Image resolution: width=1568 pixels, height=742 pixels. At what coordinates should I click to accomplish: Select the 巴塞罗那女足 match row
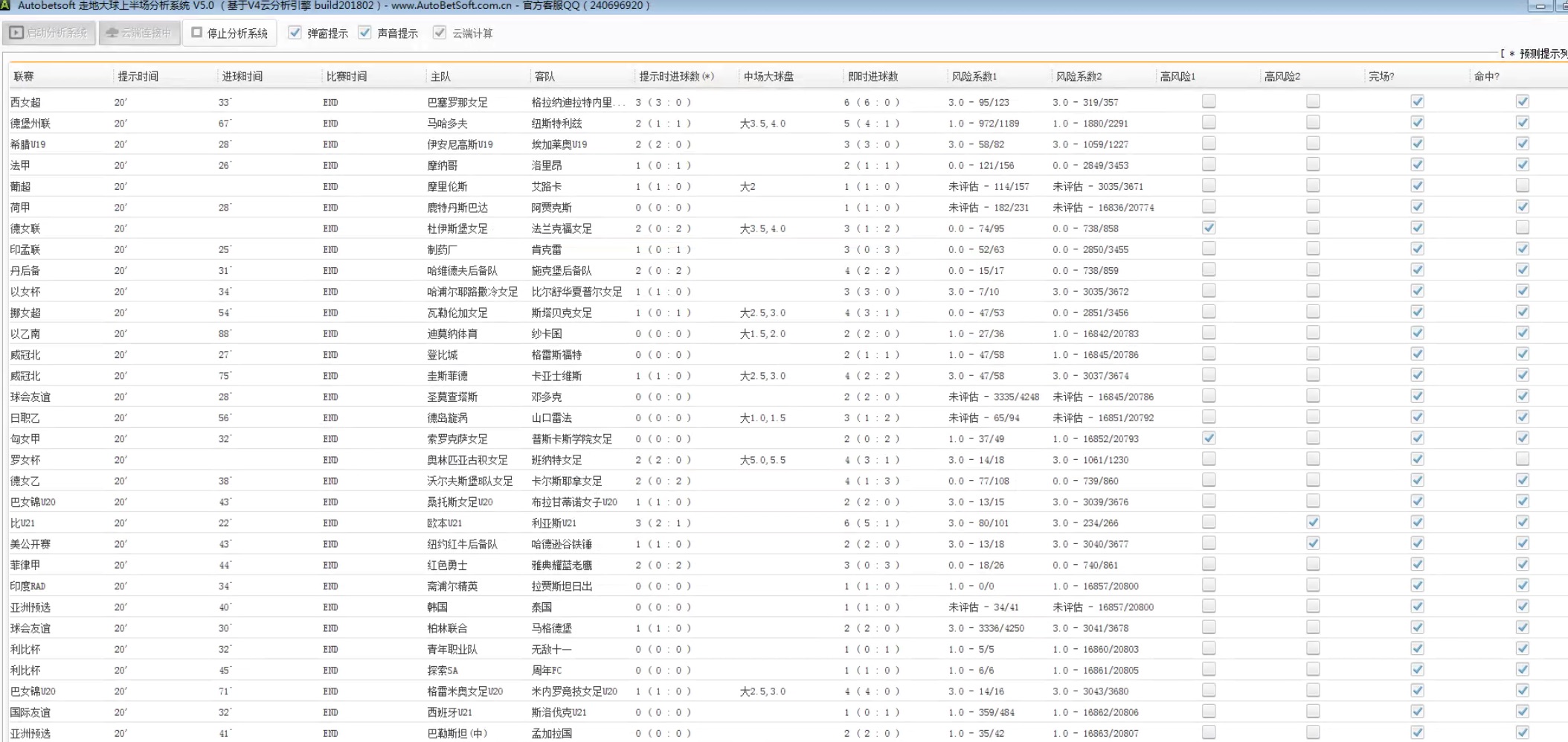pyautogui.click(x=457, y=102)
